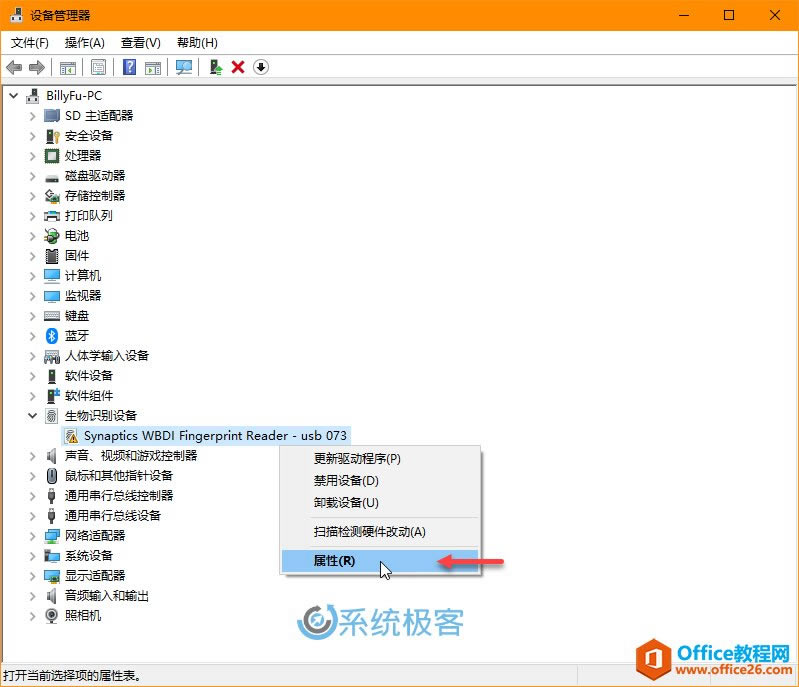799x687 pixels.
Task: Click the update driver toolbar icon
Action: (x=216, y=67)
